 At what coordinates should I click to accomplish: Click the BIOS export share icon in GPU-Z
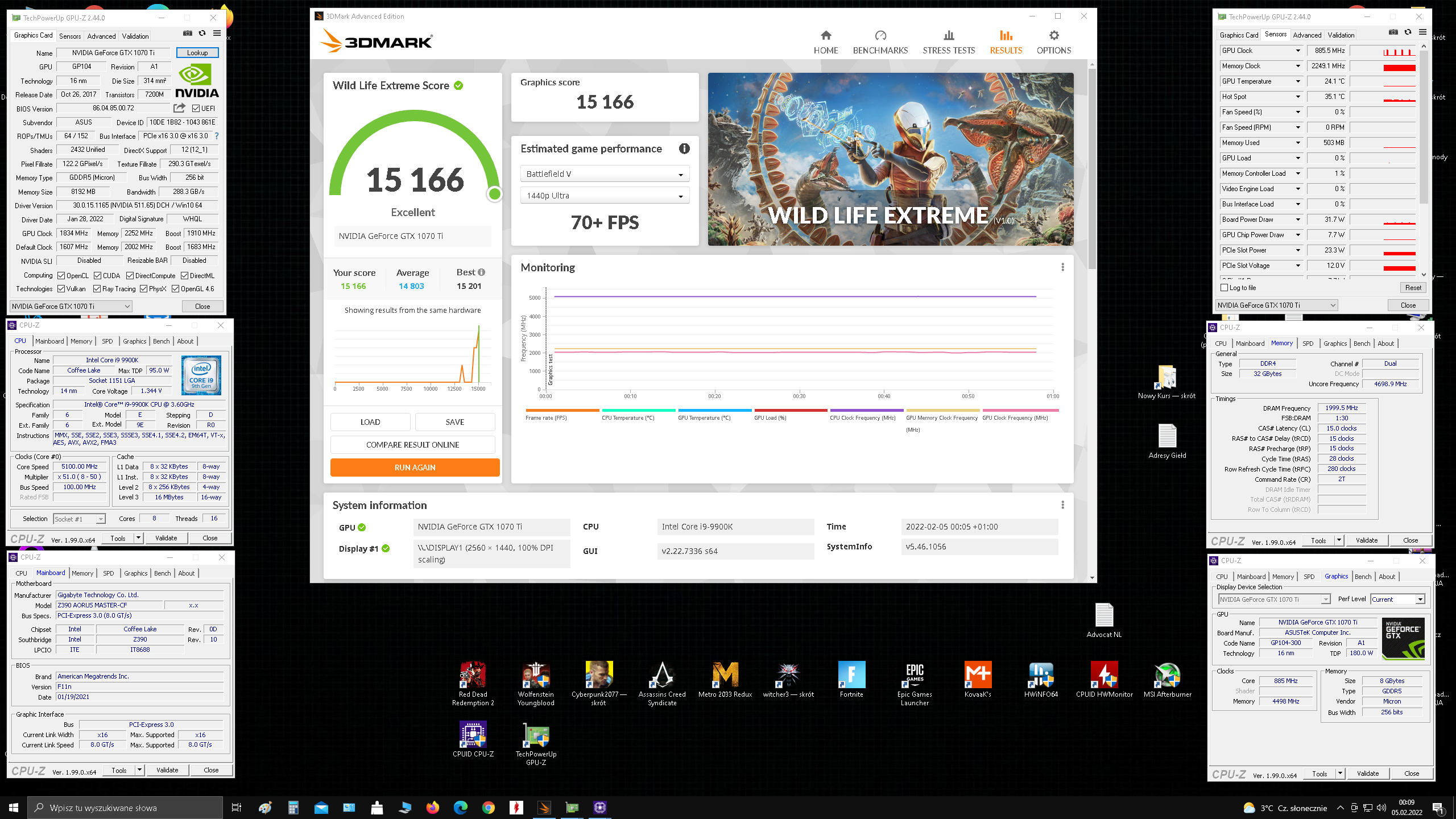pyautogui.click(x=179, y=108)
